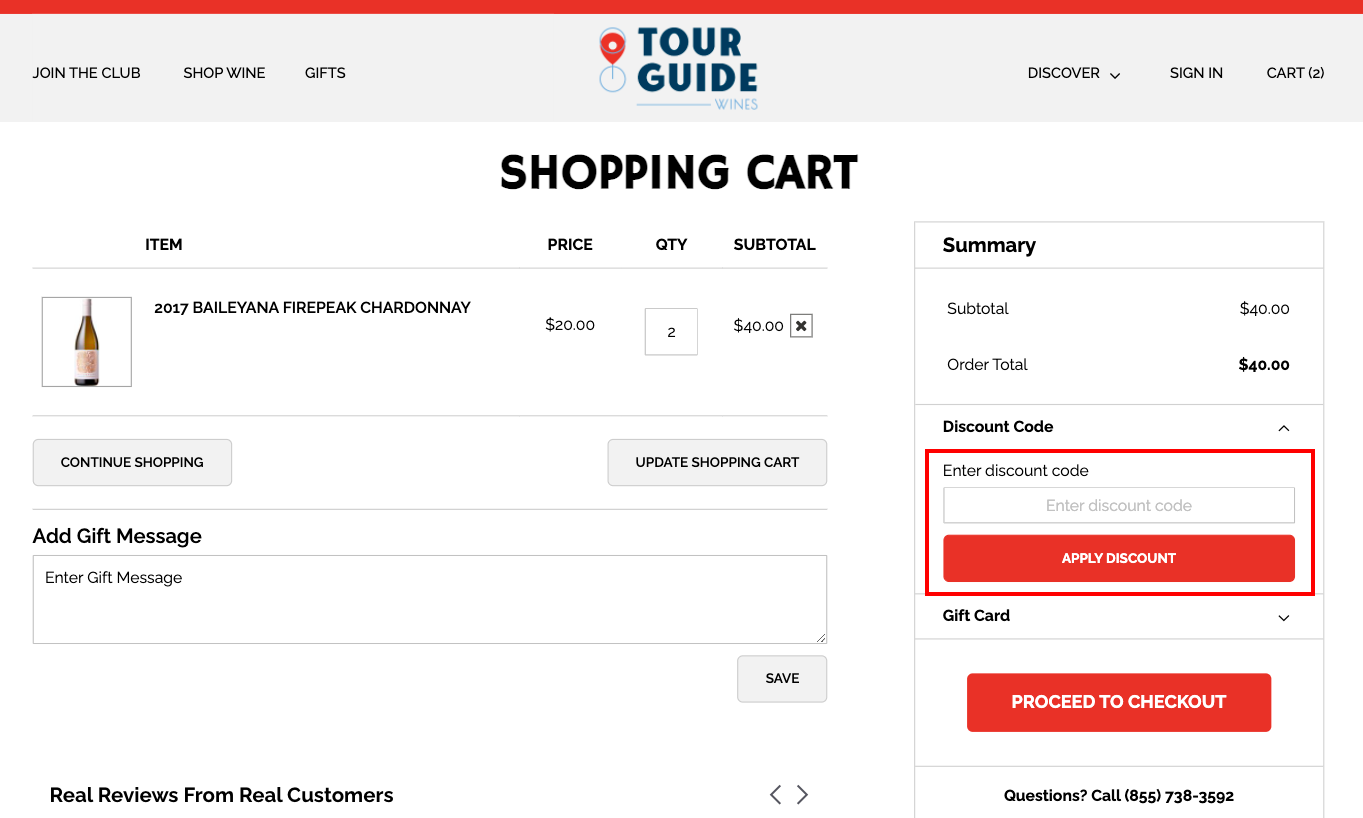Click the Sign In link
1363x818 pixels.
1196,73
